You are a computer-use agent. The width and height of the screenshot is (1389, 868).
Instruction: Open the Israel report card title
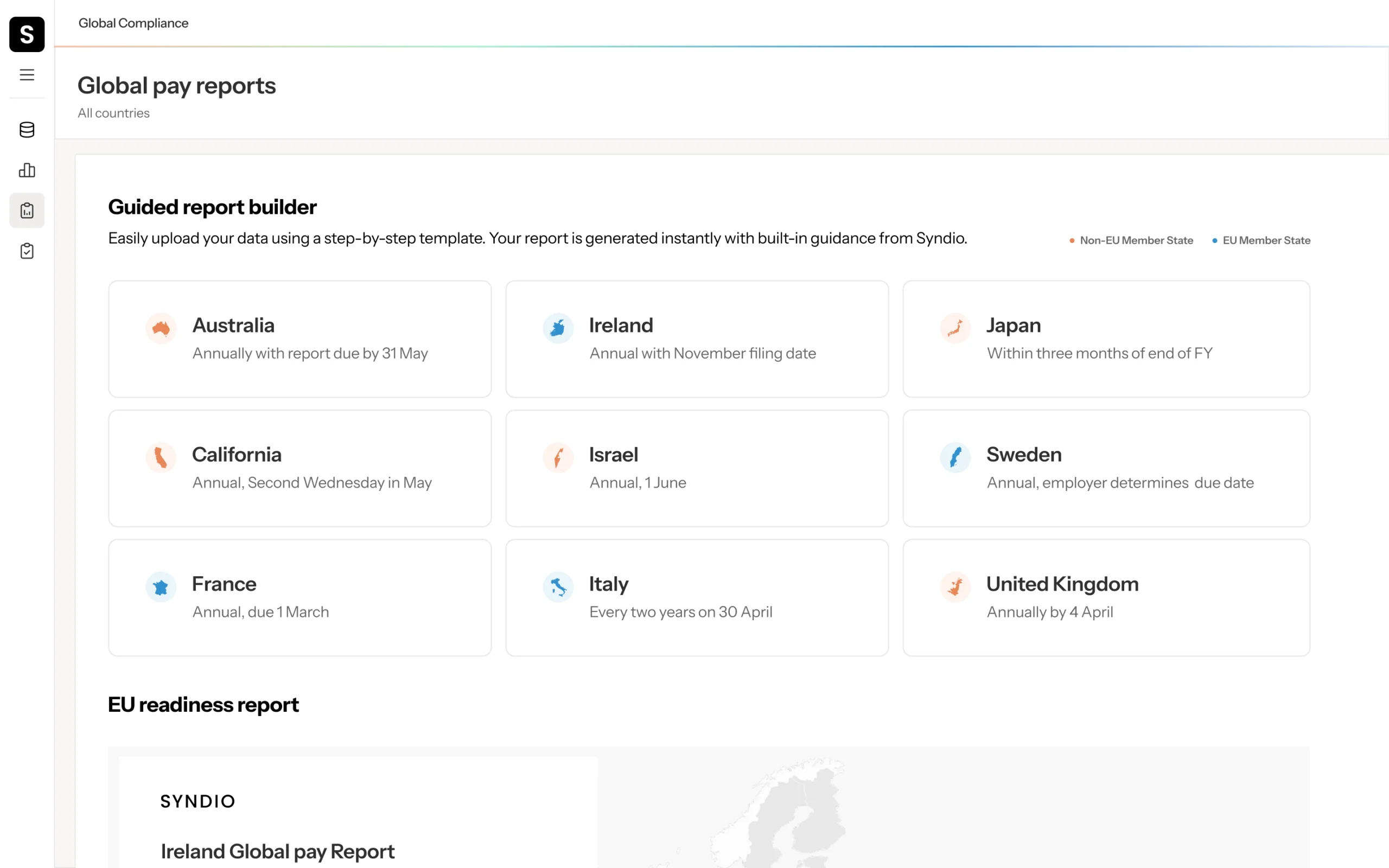614,455
